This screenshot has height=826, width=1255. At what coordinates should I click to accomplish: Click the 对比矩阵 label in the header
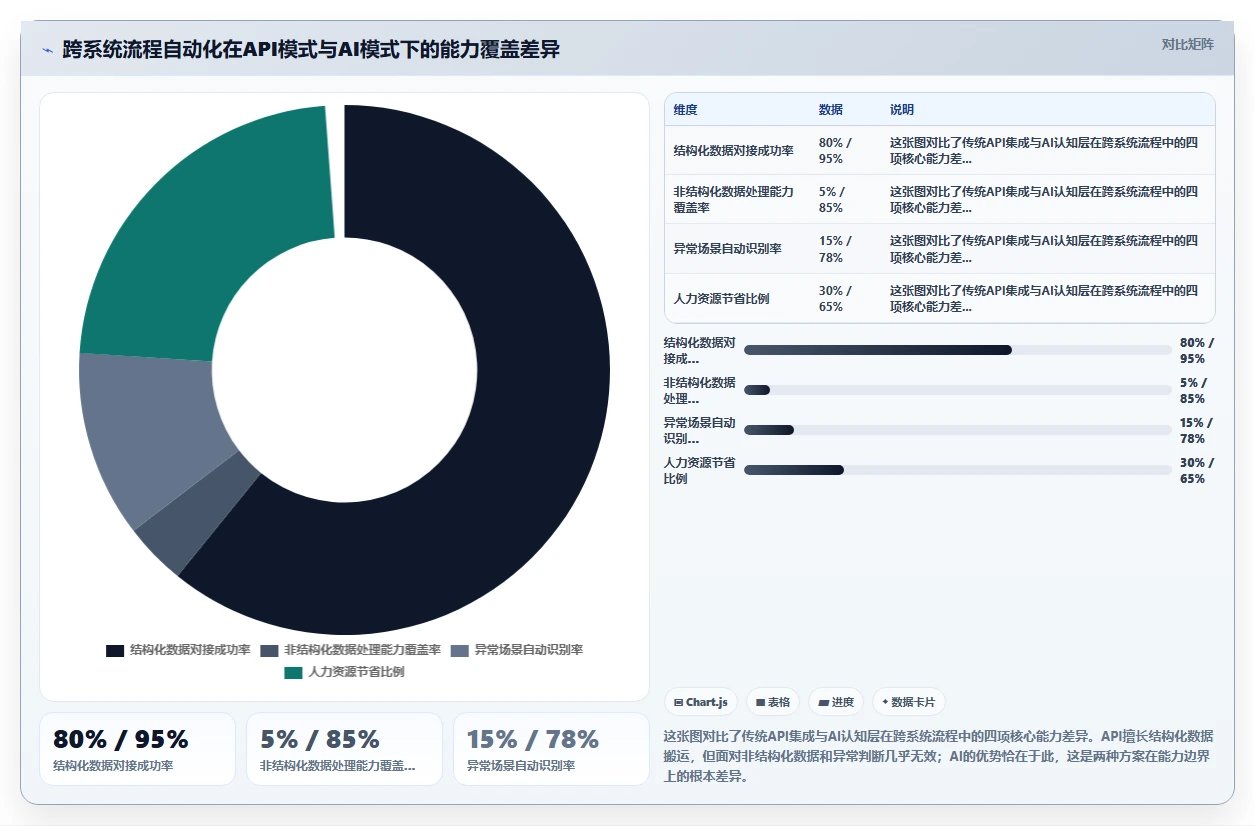point(1188,44)
